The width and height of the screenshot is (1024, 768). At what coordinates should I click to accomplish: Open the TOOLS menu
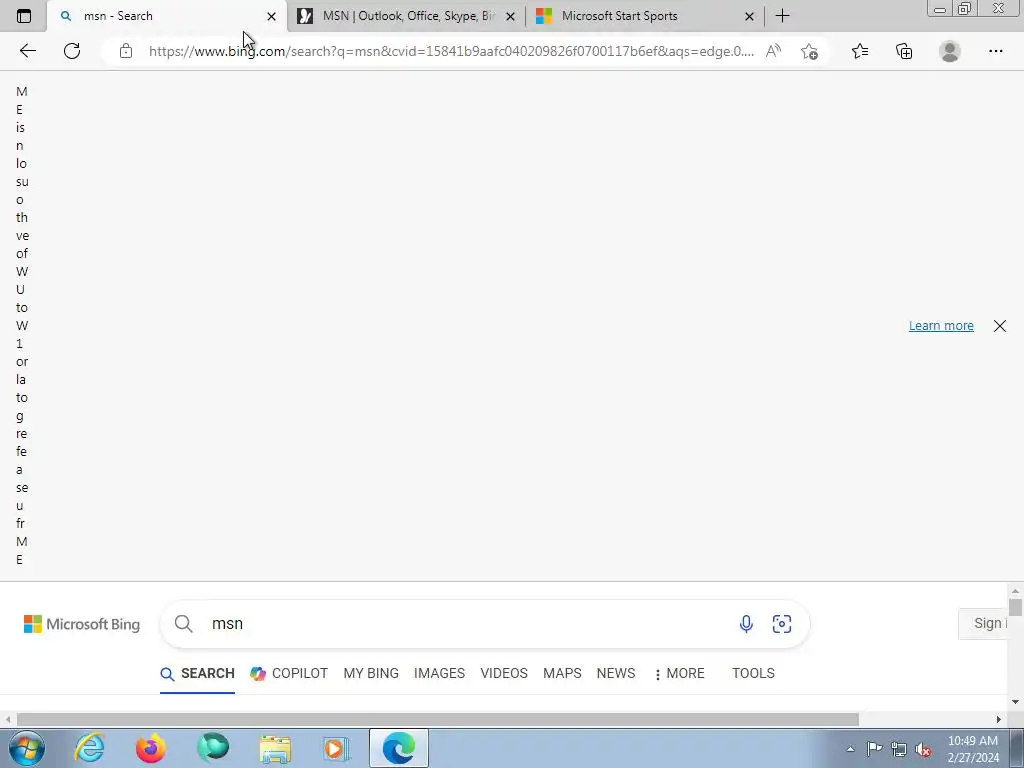pyautogui.click(x=753, y=673)
